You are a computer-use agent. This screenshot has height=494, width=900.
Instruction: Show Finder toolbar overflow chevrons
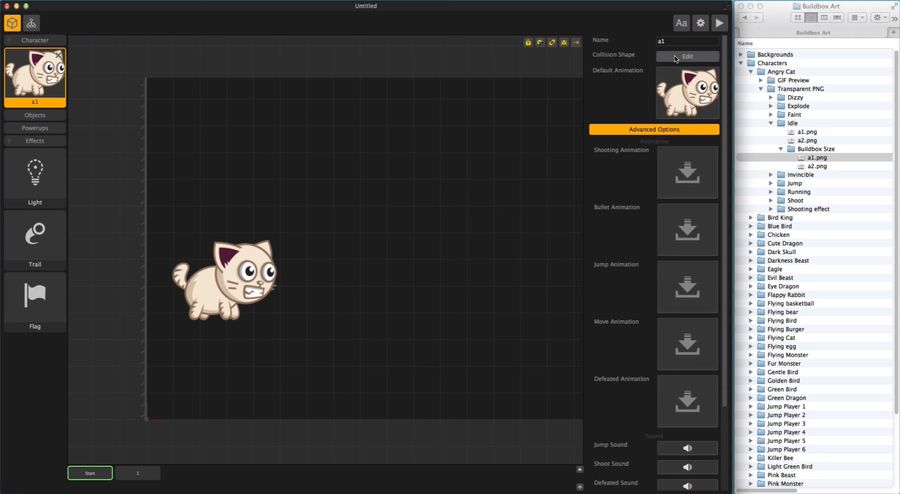(x=894, y=18)
